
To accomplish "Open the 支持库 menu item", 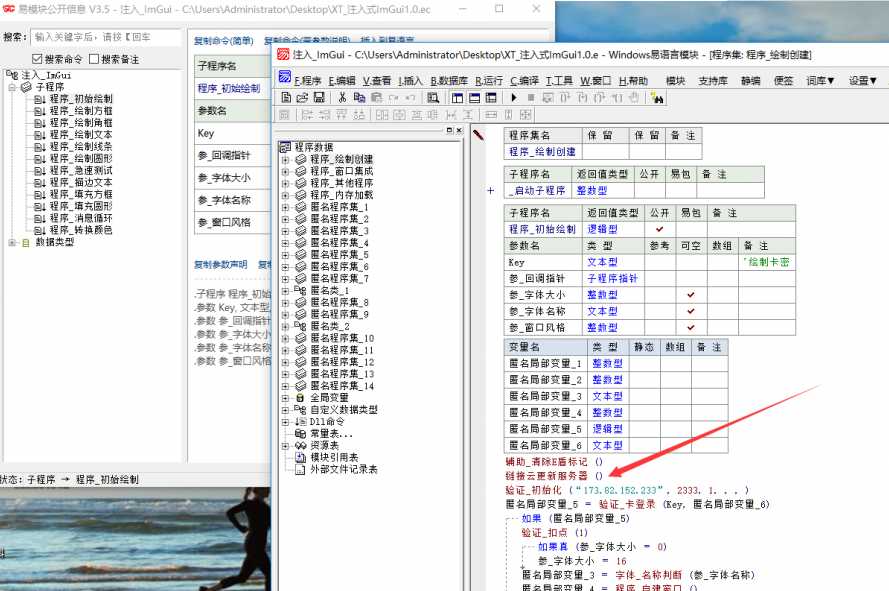I will (713, 81).
